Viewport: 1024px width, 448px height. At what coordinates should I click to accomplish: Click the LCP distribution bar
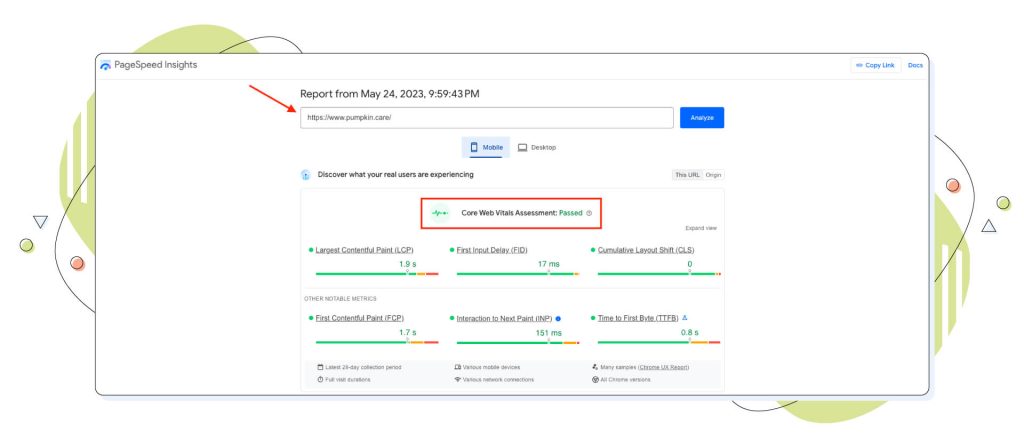pos(377,274)
